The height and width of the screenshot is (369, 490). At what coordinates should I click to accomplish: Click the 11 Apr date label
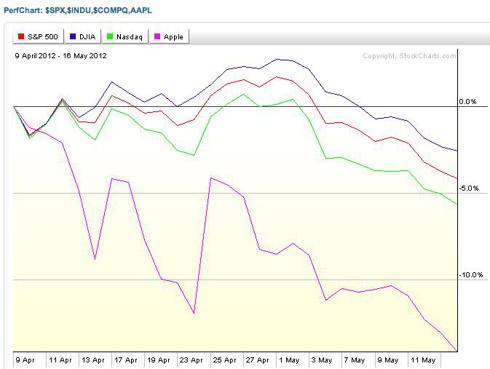(60, 360)
